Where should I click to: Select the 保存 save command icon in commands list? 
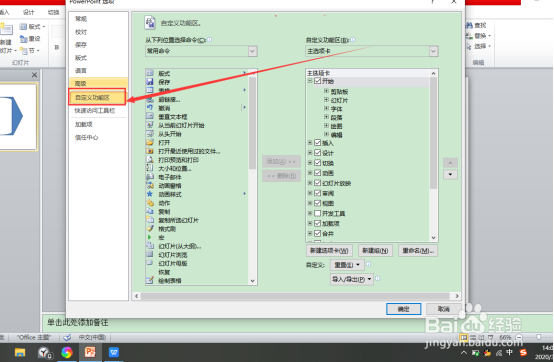pos(150,82)
